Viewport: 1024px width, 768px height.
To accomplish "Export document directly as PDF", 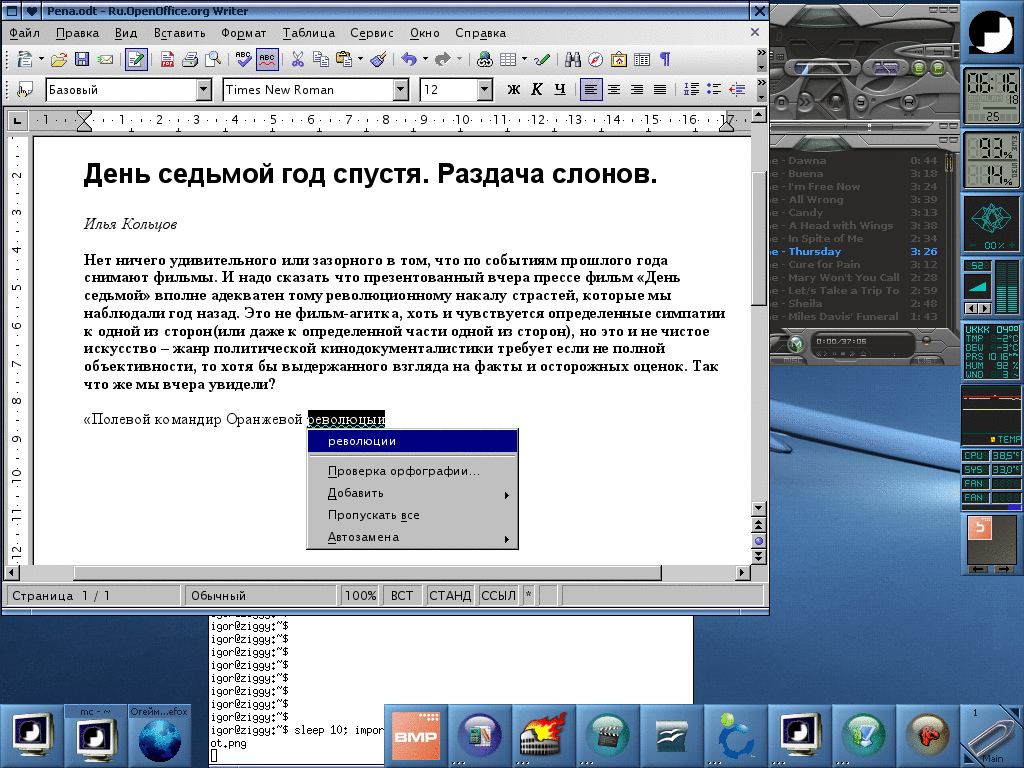I will (167, 59).
